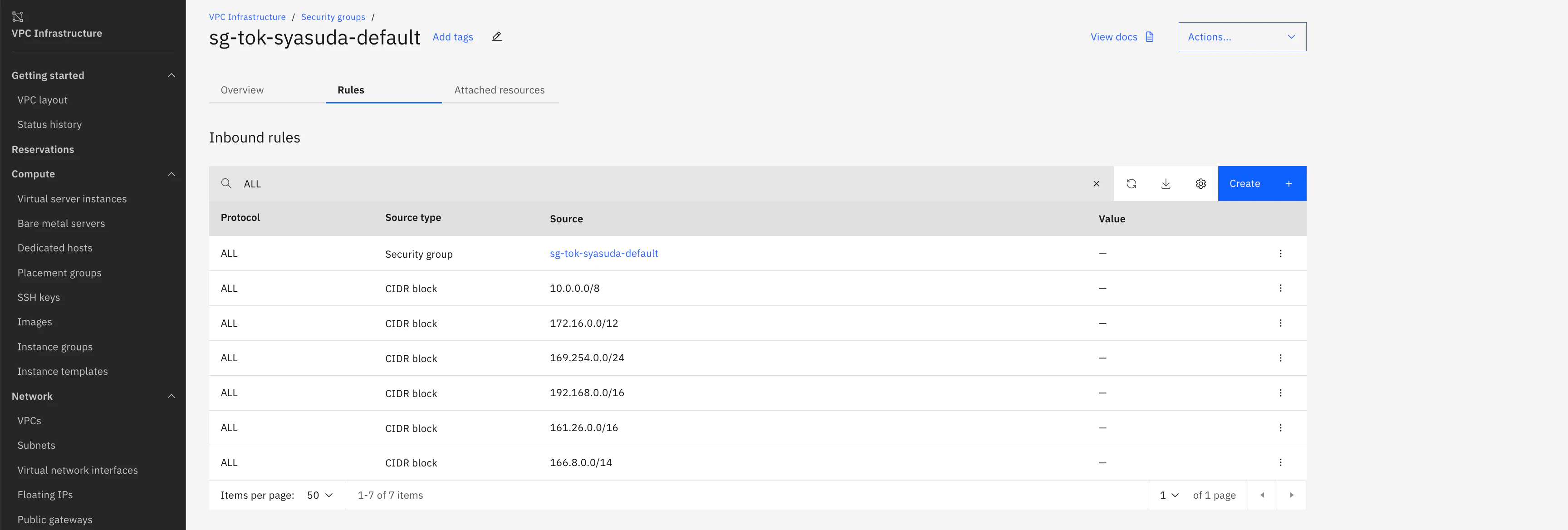Open the Actions dropdown
1568x530 pixels.
1242,36
